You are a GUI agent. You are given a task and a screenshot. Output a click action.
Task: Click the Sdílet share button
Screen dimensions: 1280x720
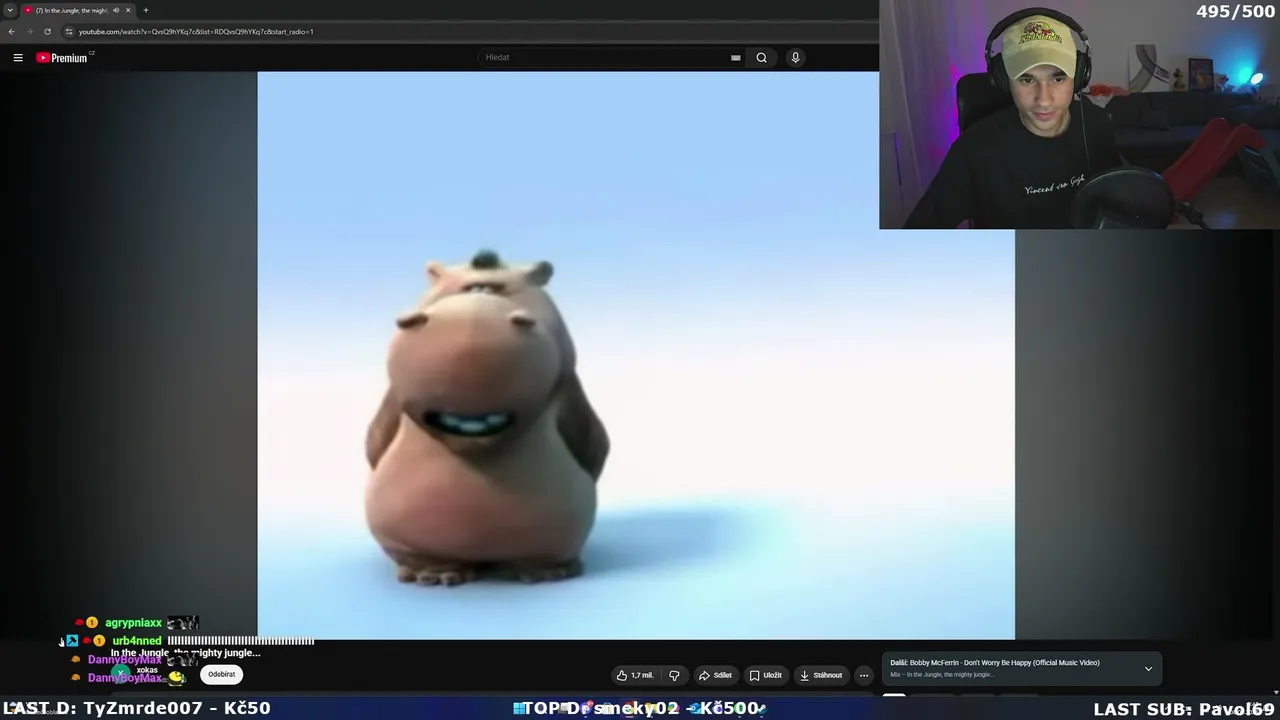click(715, 675)
